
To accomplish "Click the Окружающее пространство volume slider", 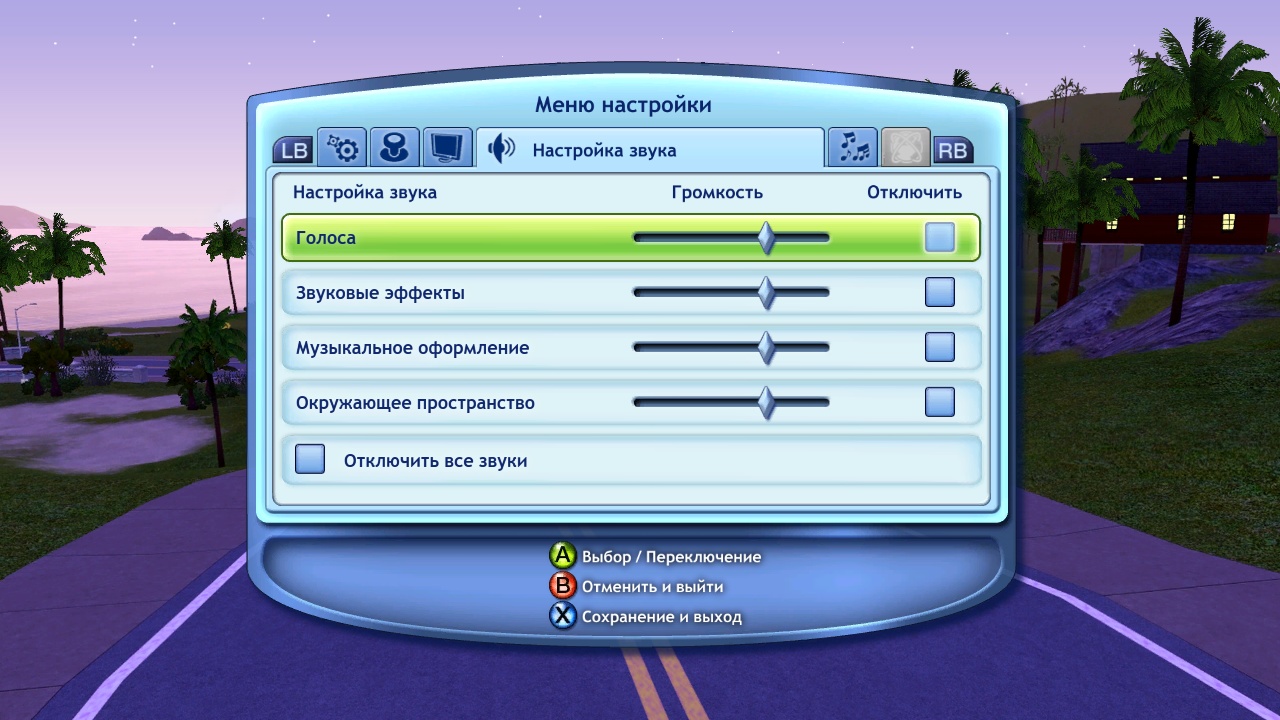I will 732,403.
